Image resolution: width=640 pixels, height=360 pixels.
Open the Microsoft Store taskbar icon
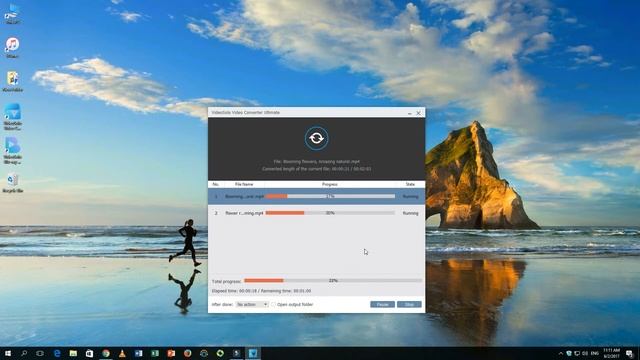point(89,353)
